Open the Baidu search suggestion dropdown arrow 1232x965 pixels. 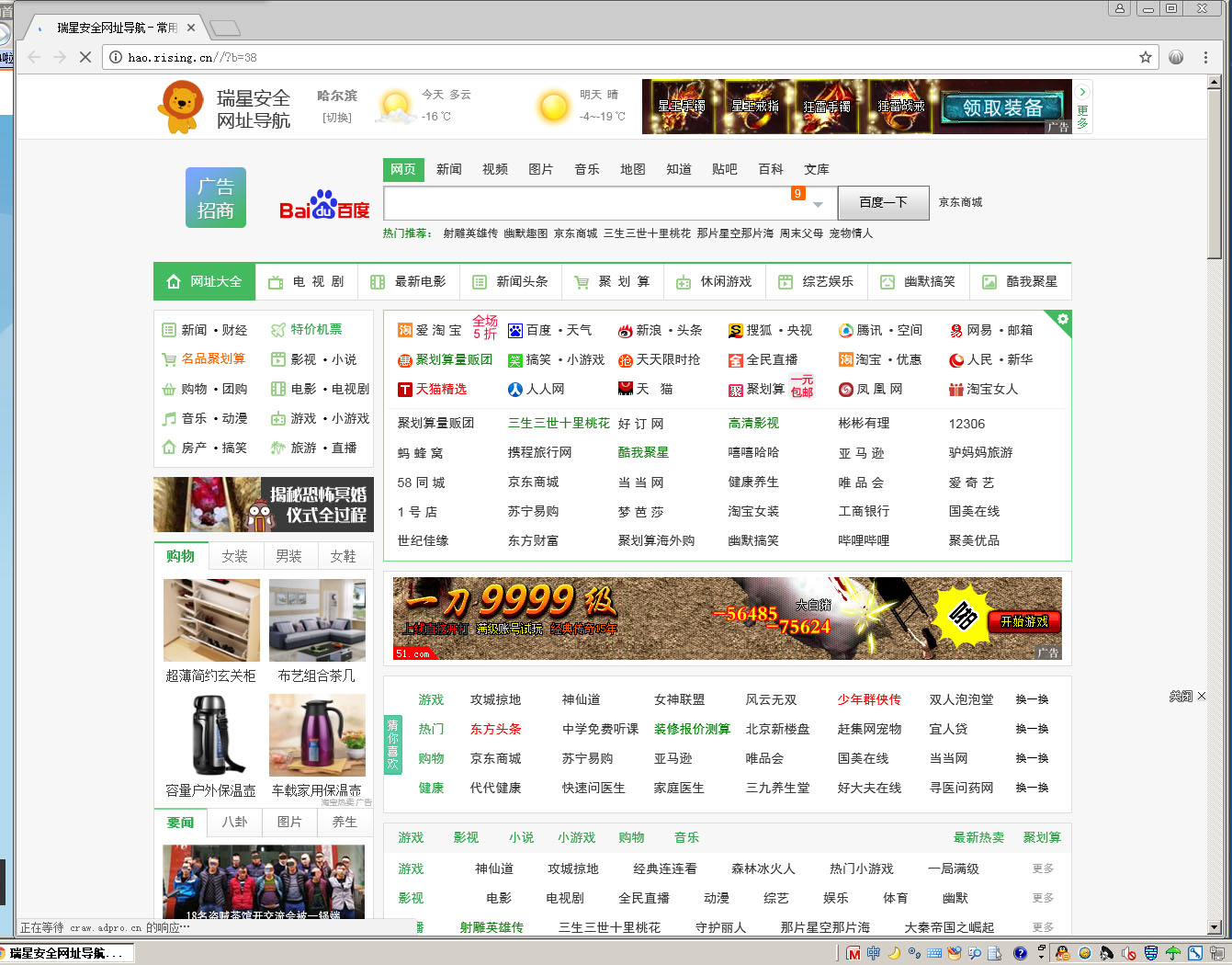pyautogui.click(x=818, y=204)
